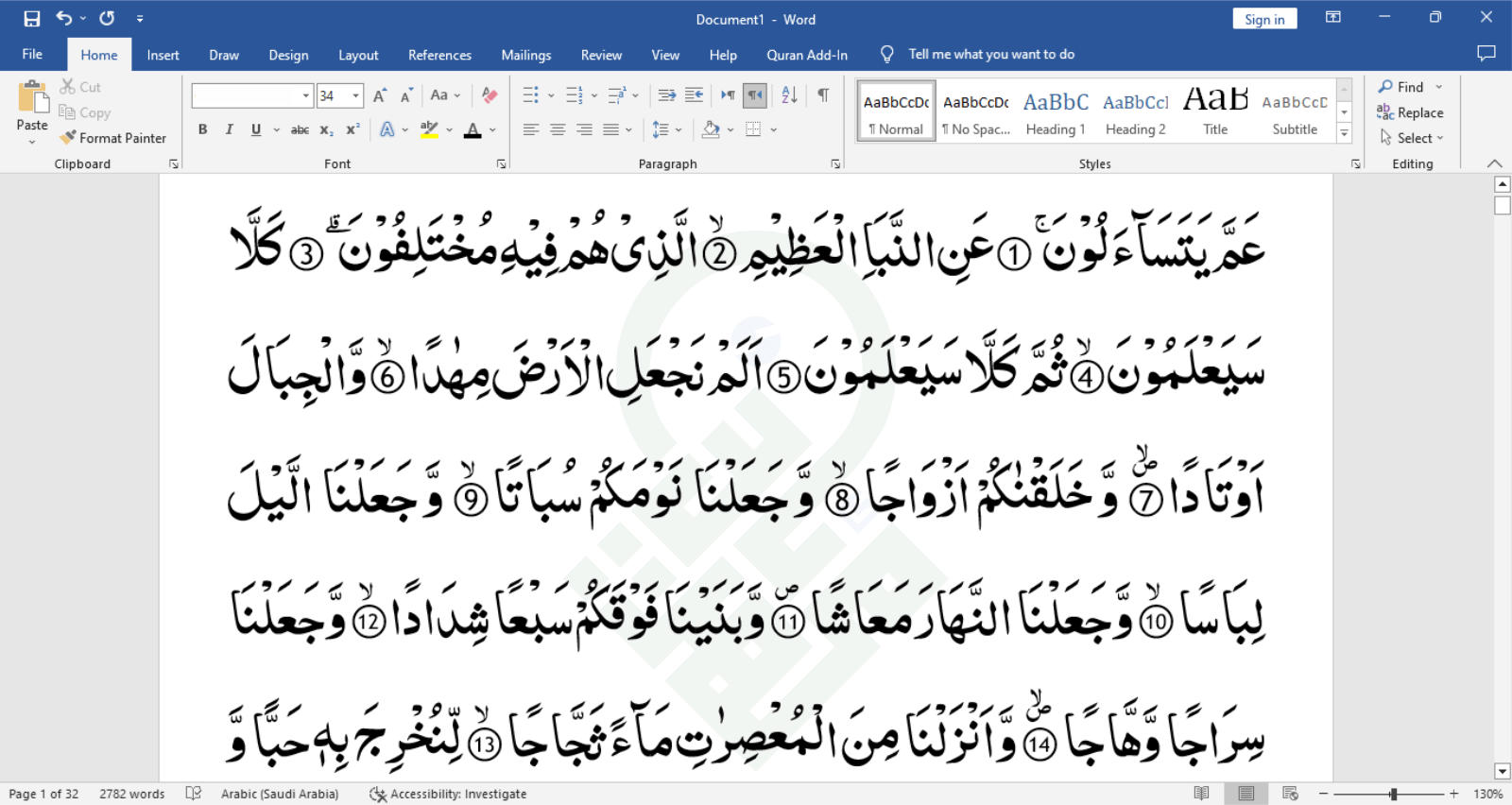Screen dimensions: 1512x805
Task: Click the zoom slider handle
Action: [1393, 794]
